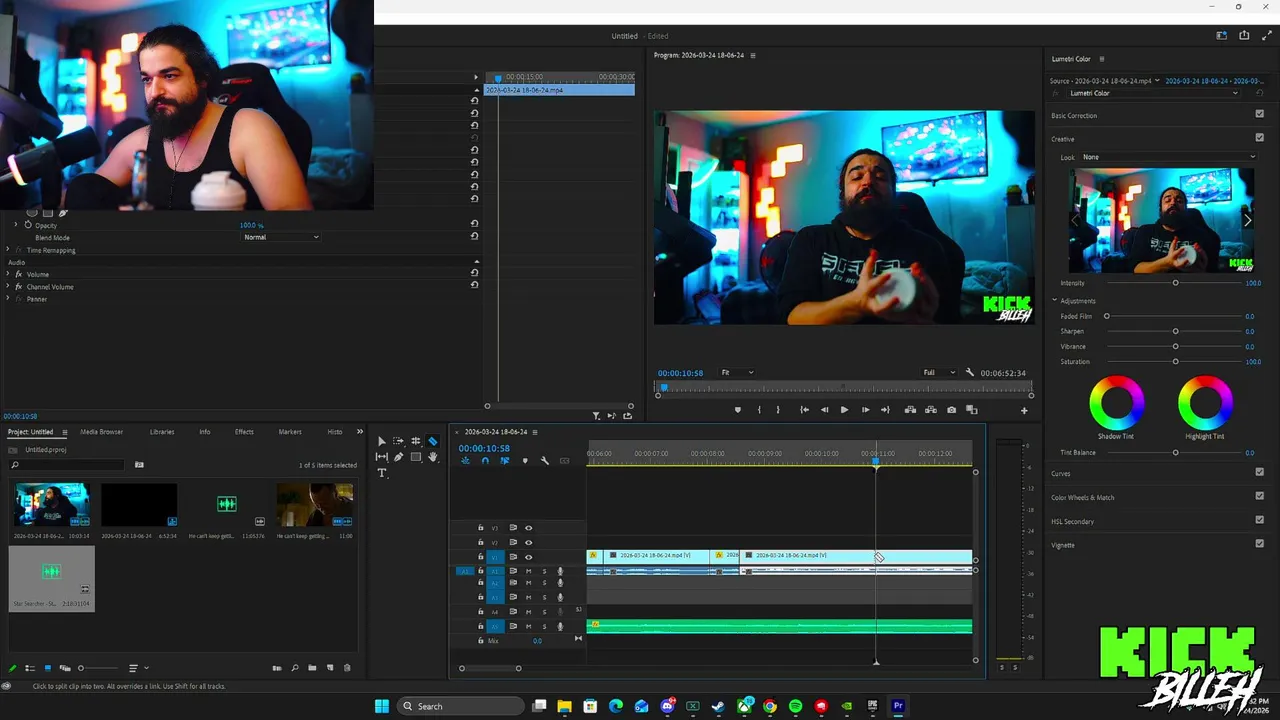Switch Project panel to Freeform View
This screenshot has width=1280, height=720.
[x=65, y=668]
